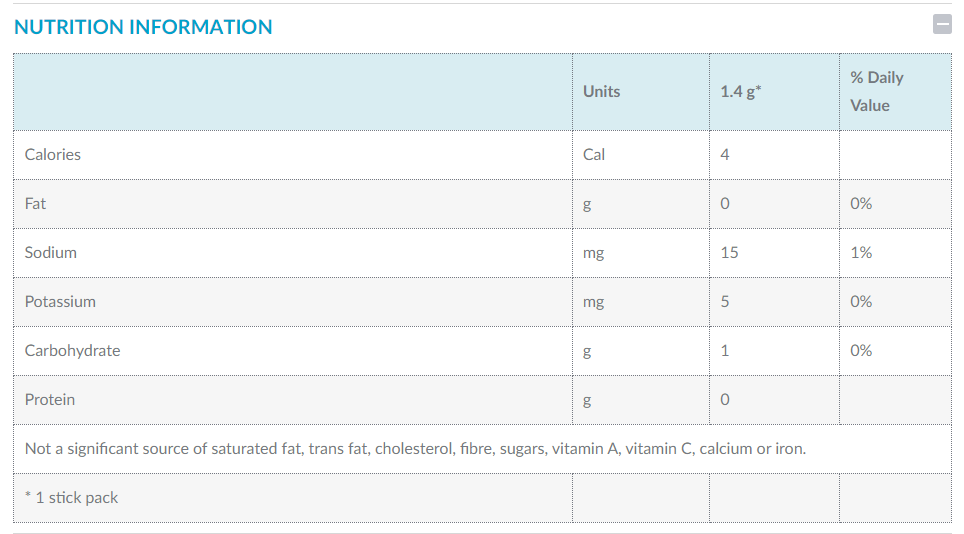Click the Potassium 5 value cell
Screen dimensions: 964x534
725,301
